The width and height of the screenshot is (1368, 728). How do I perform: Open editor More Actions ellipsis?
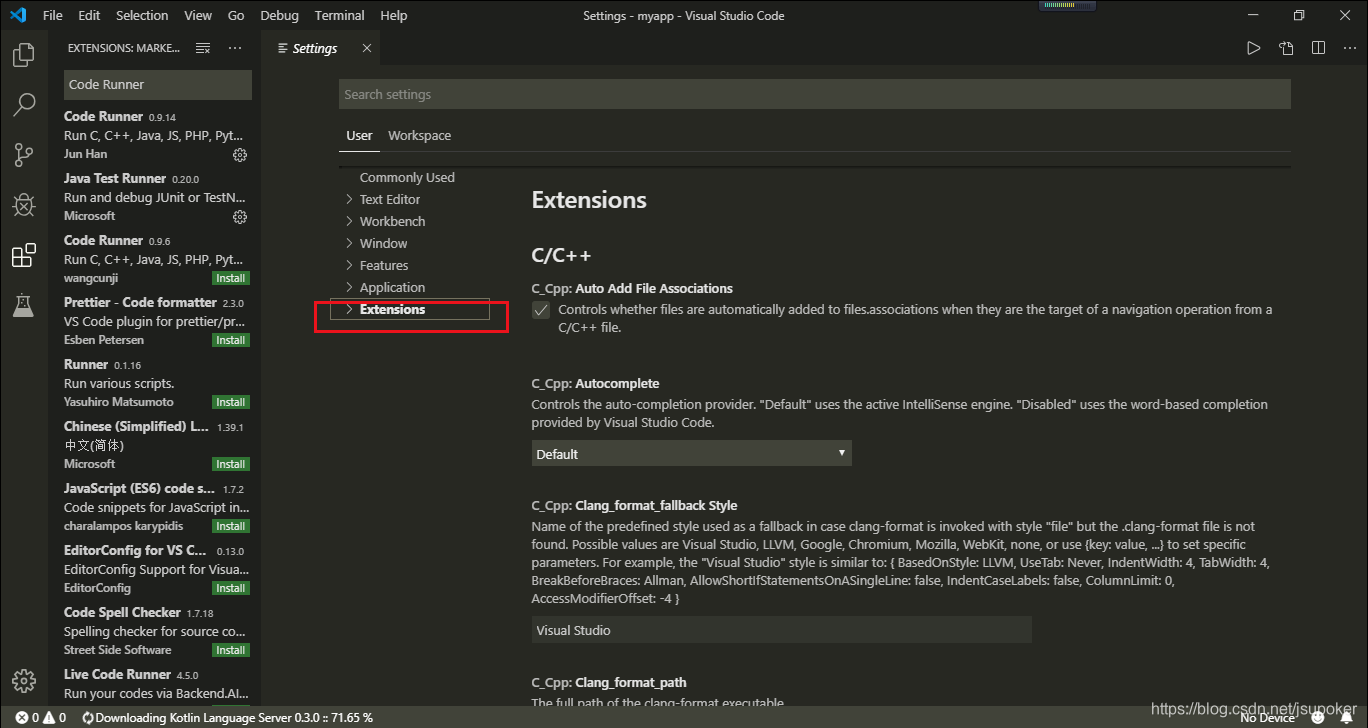(1348, 48)
